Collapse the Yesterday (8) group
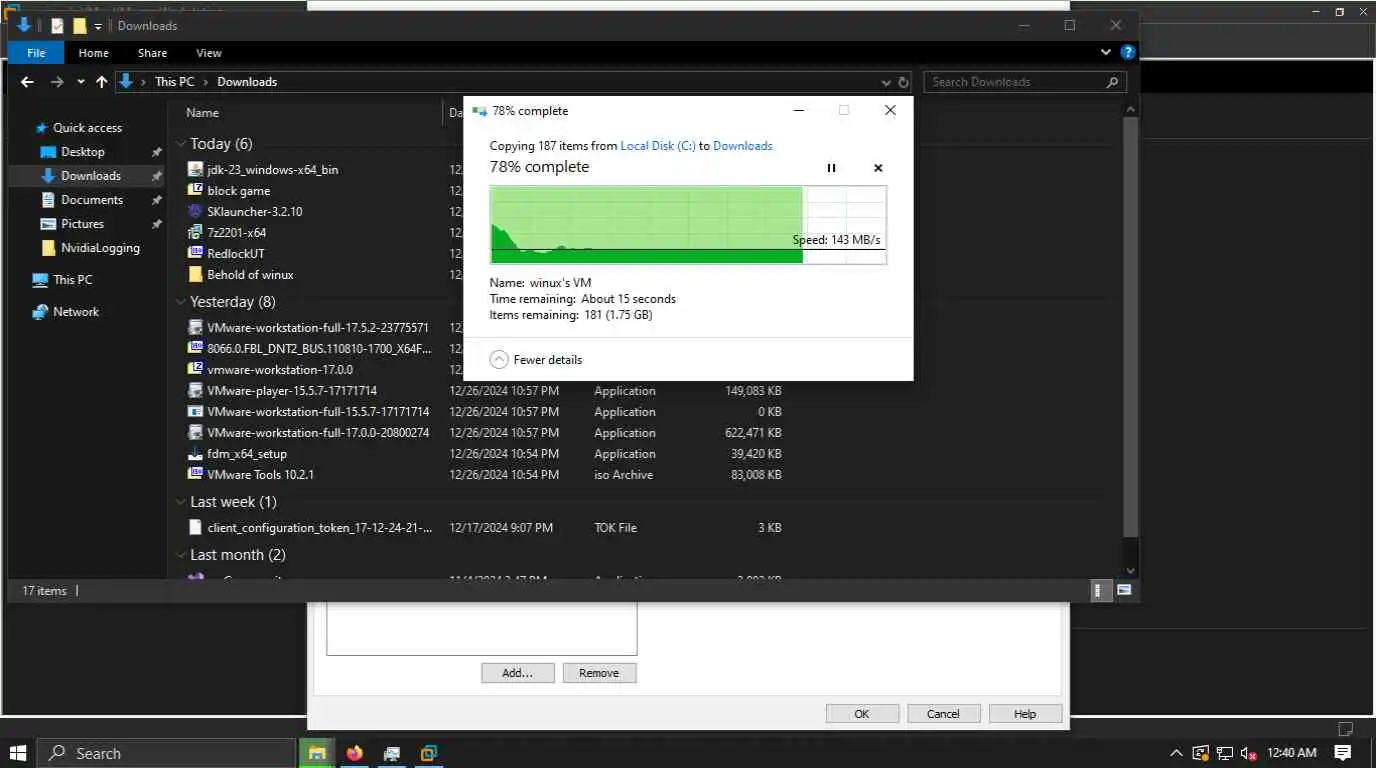The height and width of the screenshot is (768, 1376). click(181, 302)
